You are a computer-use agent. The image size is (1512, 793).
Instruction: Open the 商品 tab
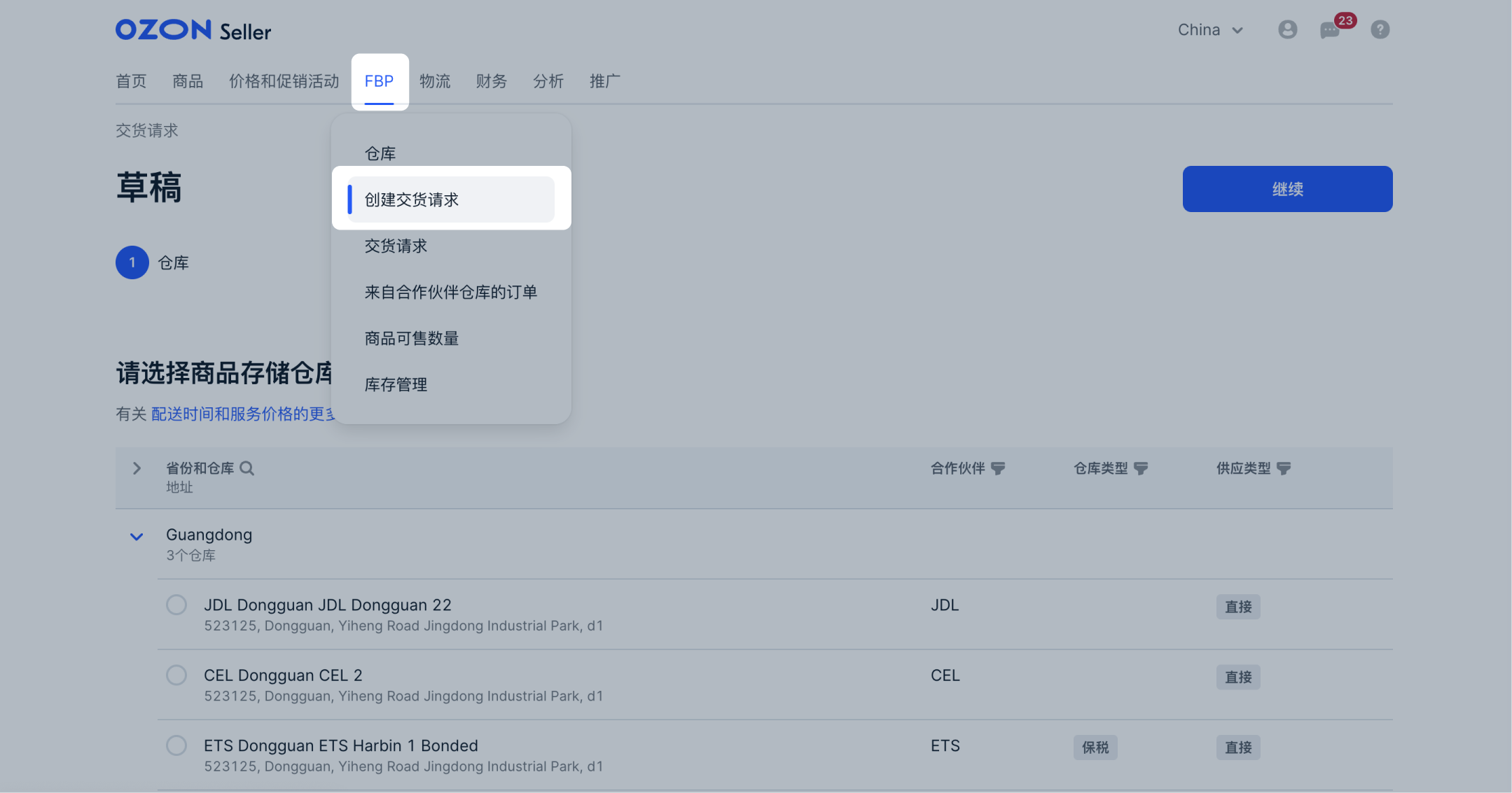coord(188,81)
